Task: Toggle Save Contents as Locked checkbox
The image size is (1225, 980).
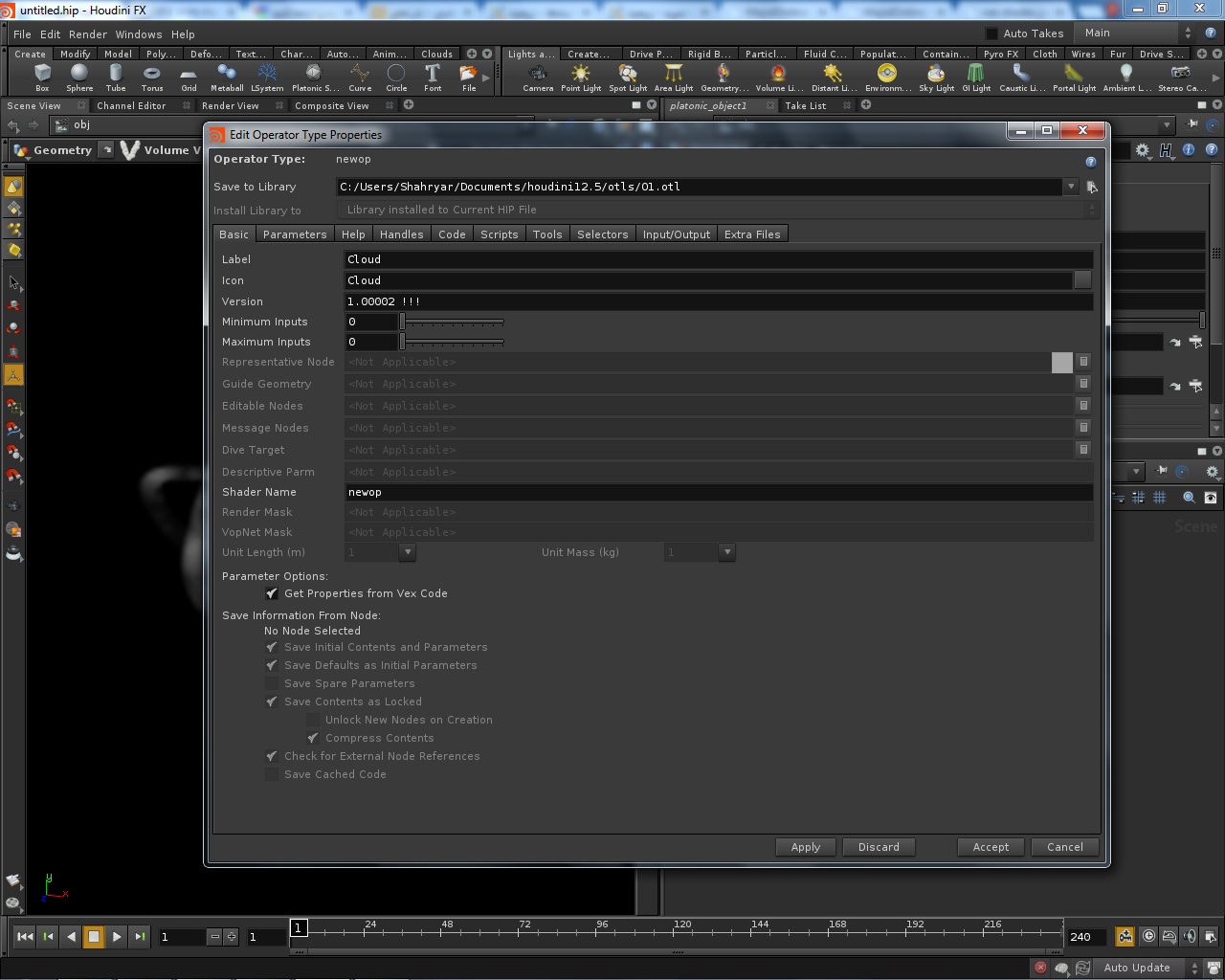Action: [272, 702]
